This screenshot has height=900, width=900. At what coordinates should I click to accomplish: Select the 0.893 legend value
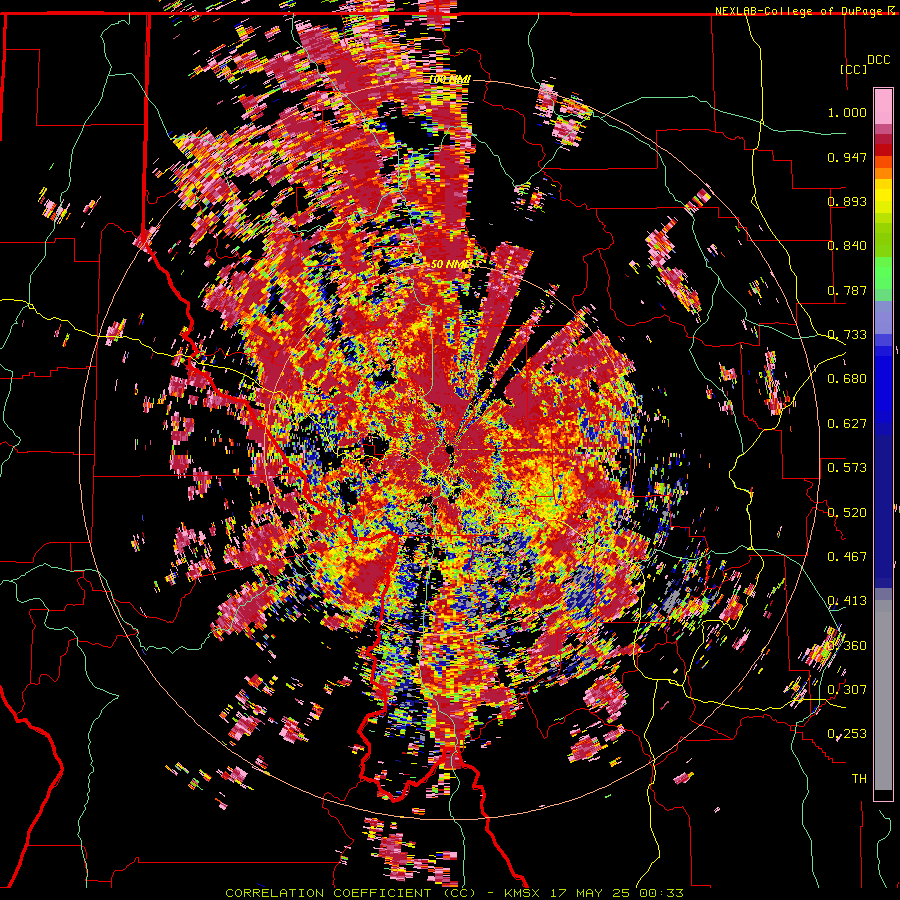pos(847,201)
